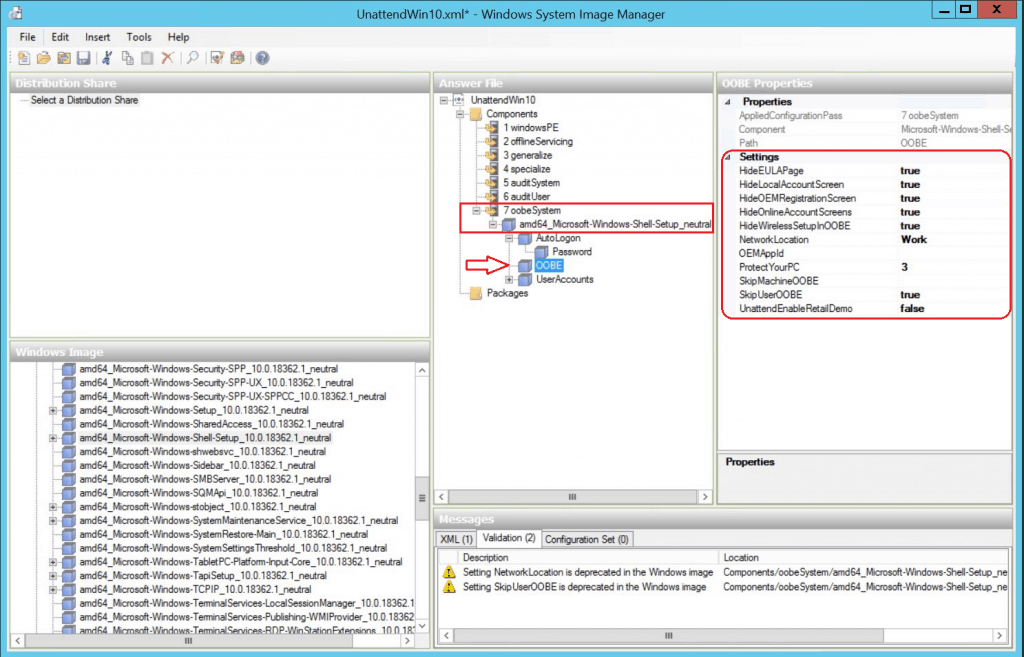Switch to the Configuration Set (0) tab
This screenshot has height=657, width=1024.
pyautogui.click(x=586, y=539)
